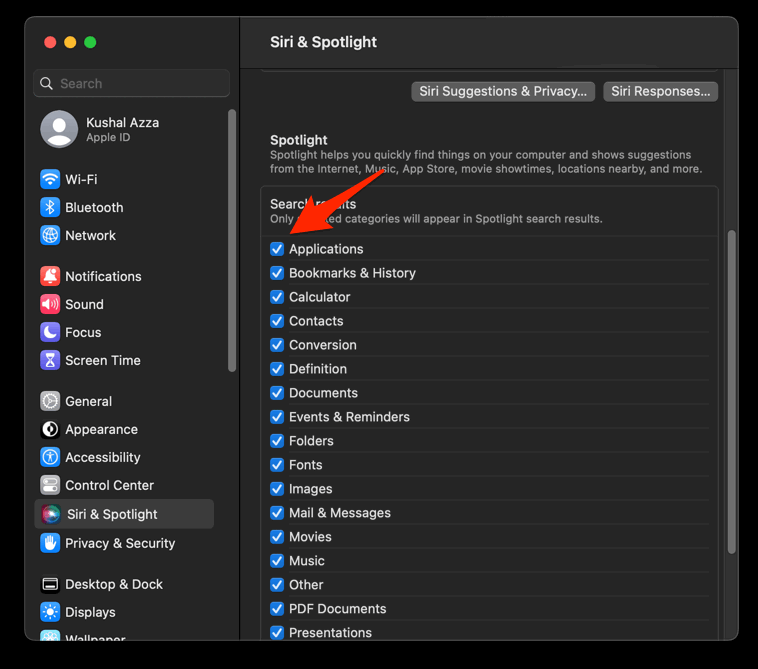758x669 pixels.
Task: Click the sidebar scrollbar
Action: (232, 240)
